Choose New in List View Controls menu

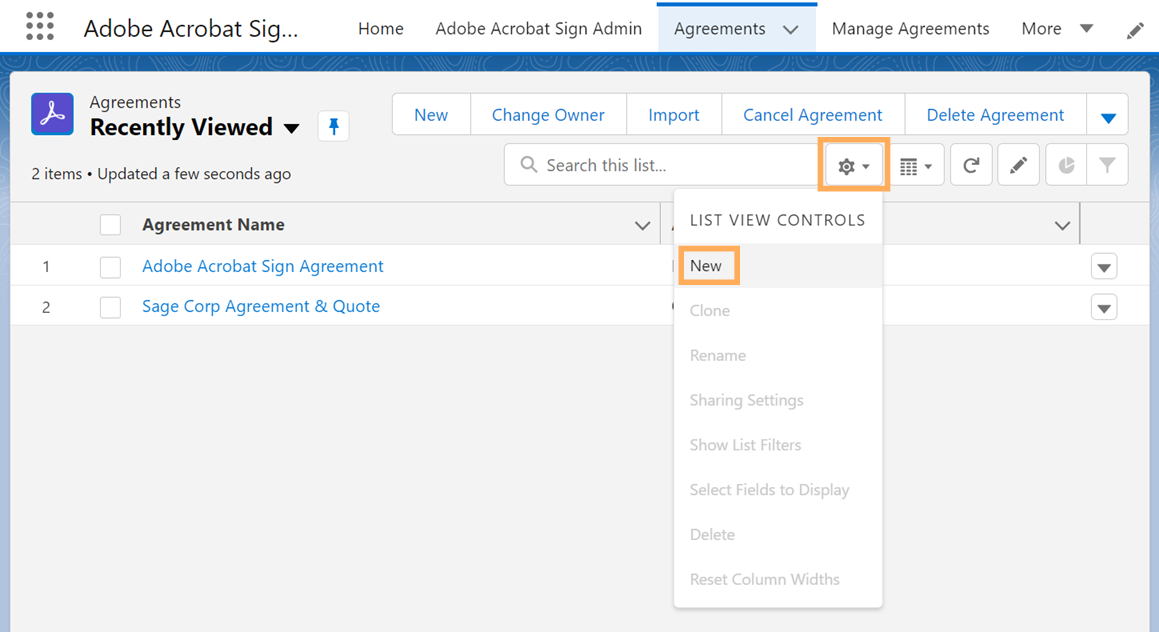tap(706, 266)
